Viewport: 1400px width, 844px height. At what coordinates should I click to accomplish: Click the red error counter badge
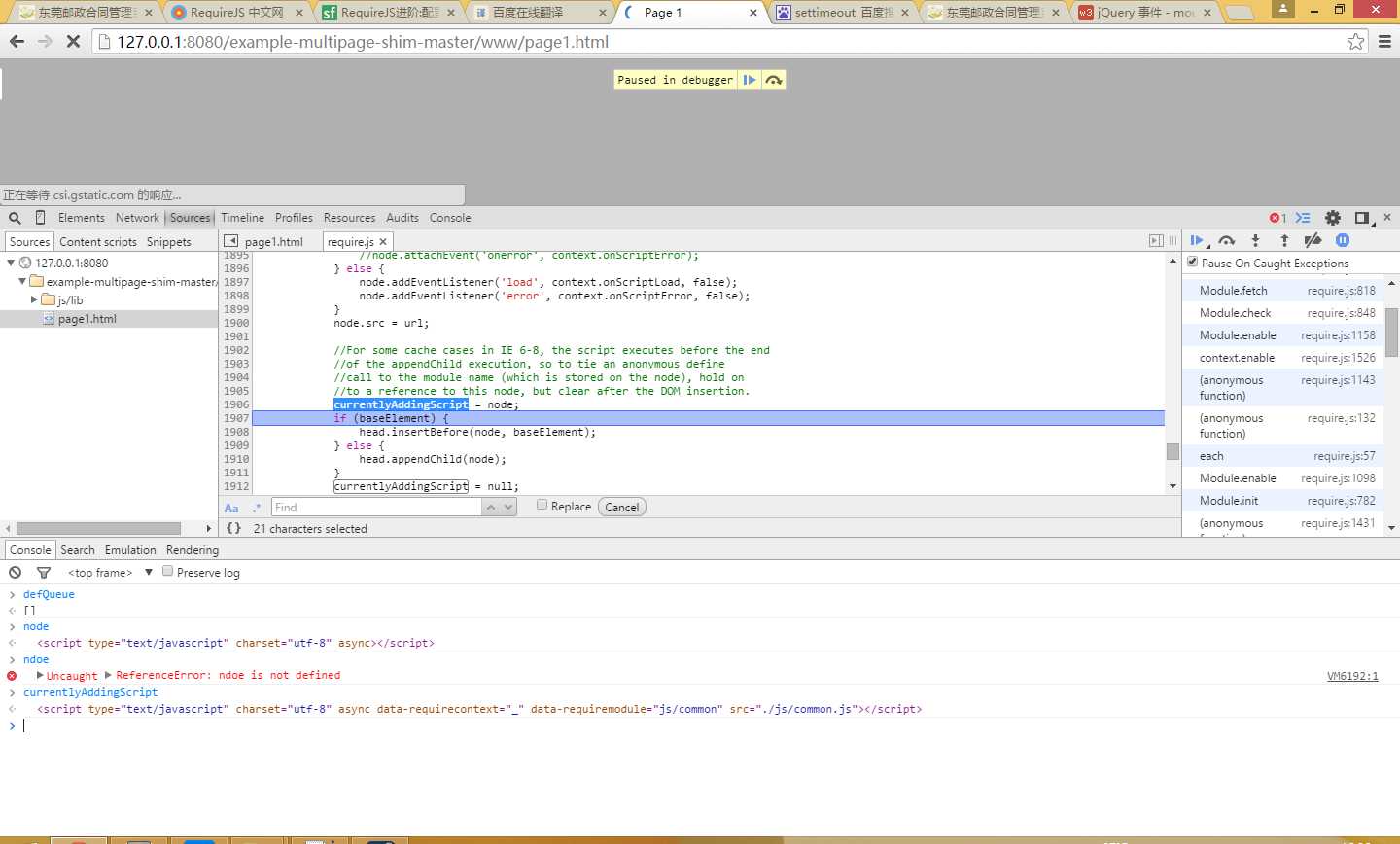click(1277, 218)
